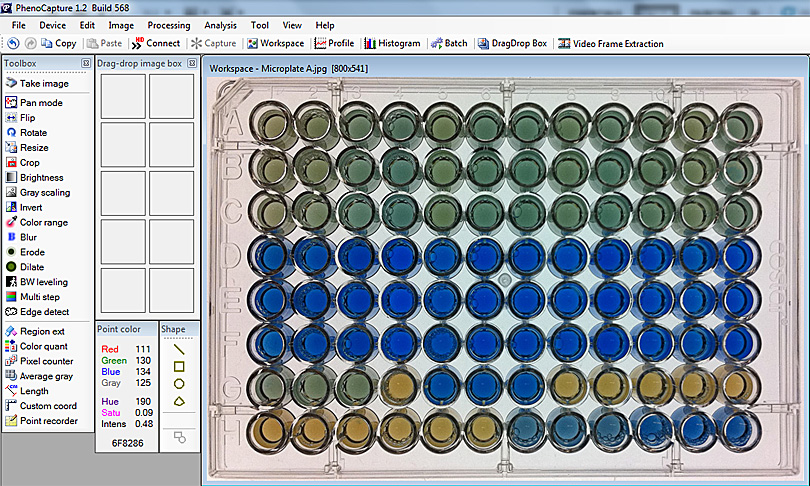Select the polygon shape

[179, 401]
